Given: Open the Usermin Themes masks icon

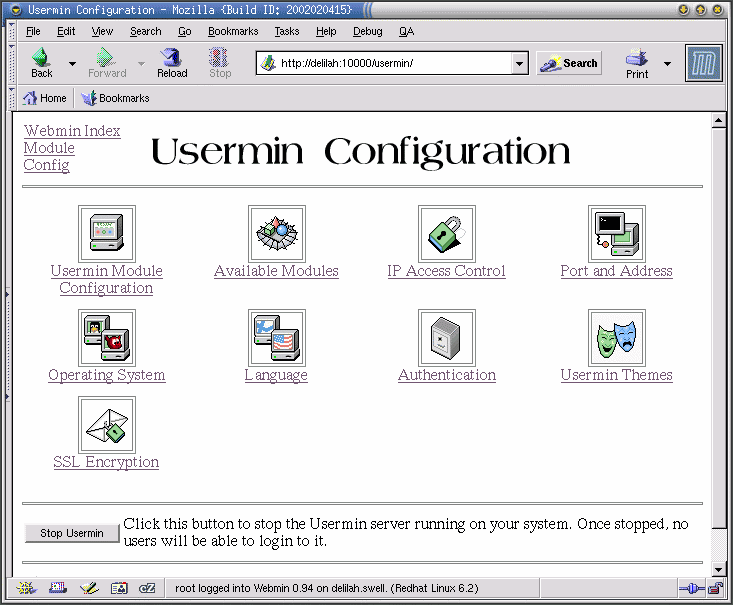Looking at the screenshot, I should (x=617, y=338).
